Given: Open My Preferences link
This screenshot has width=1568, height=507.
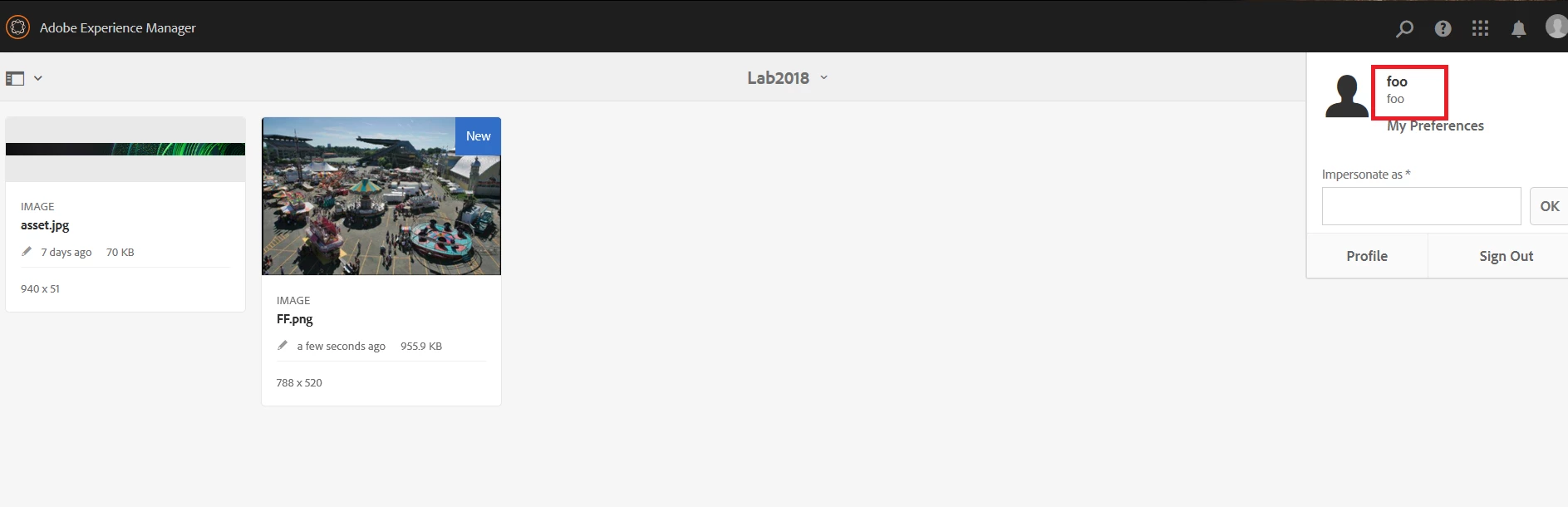Looking at the screenshot, I should point(1435,126).
